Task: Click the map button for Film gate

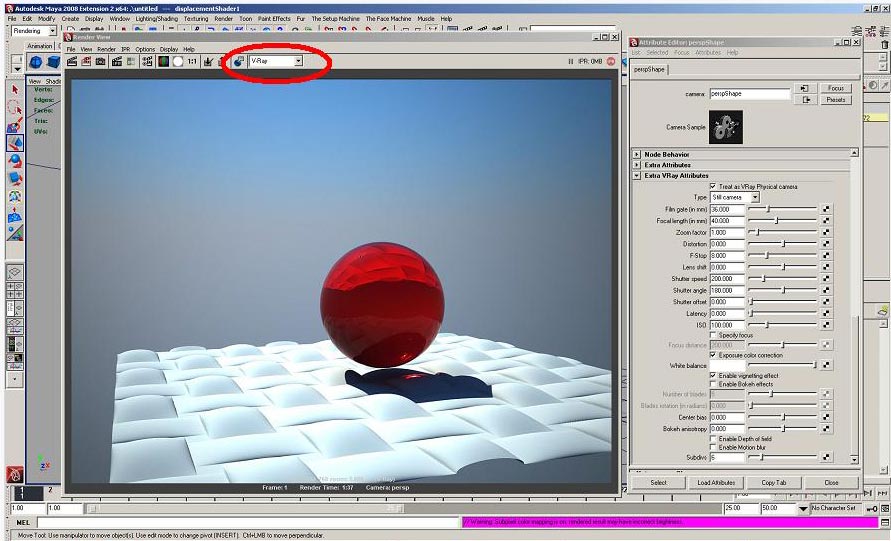Action: point(826,209)
